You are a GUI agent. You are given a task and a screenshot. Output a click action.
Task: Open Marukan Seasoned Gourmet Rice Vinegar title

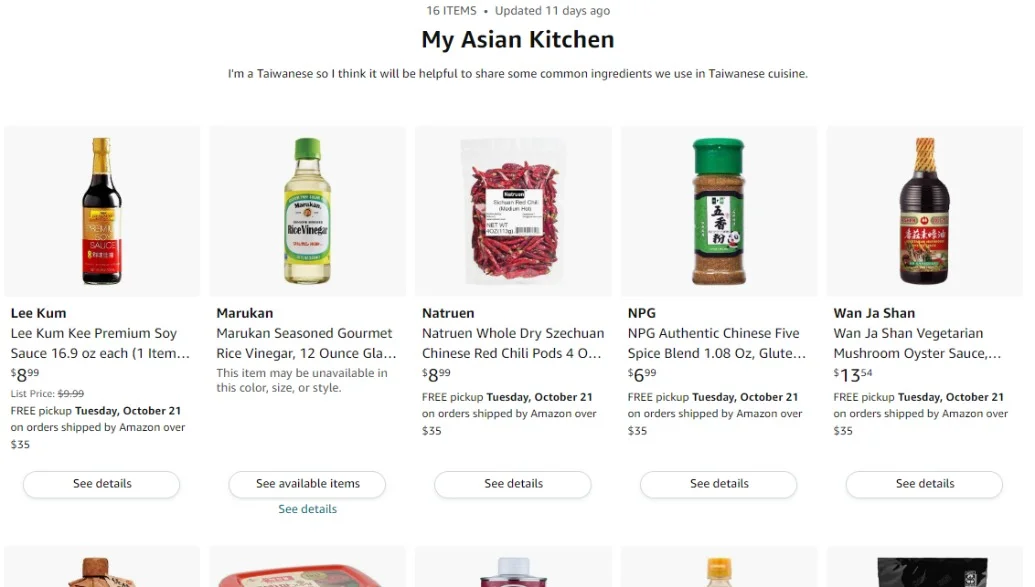[x=306, y=343]
